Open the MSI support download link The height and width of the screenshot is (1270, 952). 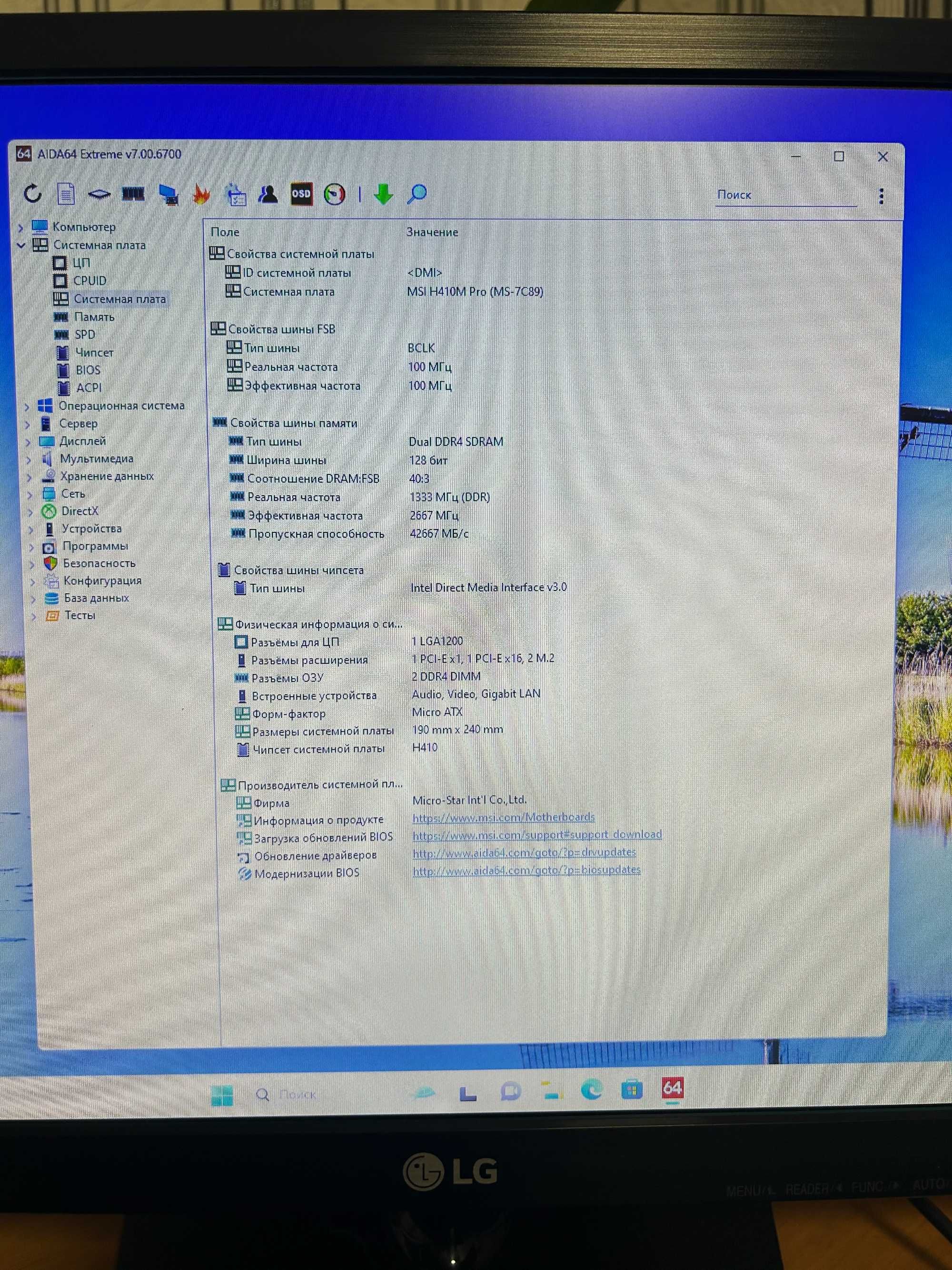coord(536,834)
